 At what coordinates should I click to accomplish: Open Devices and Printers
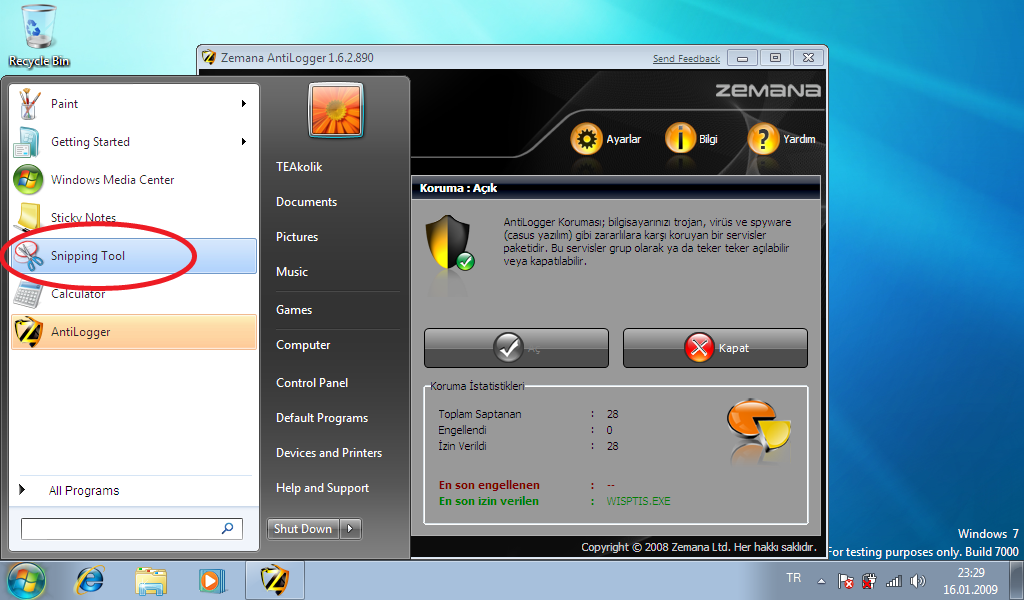329,453
